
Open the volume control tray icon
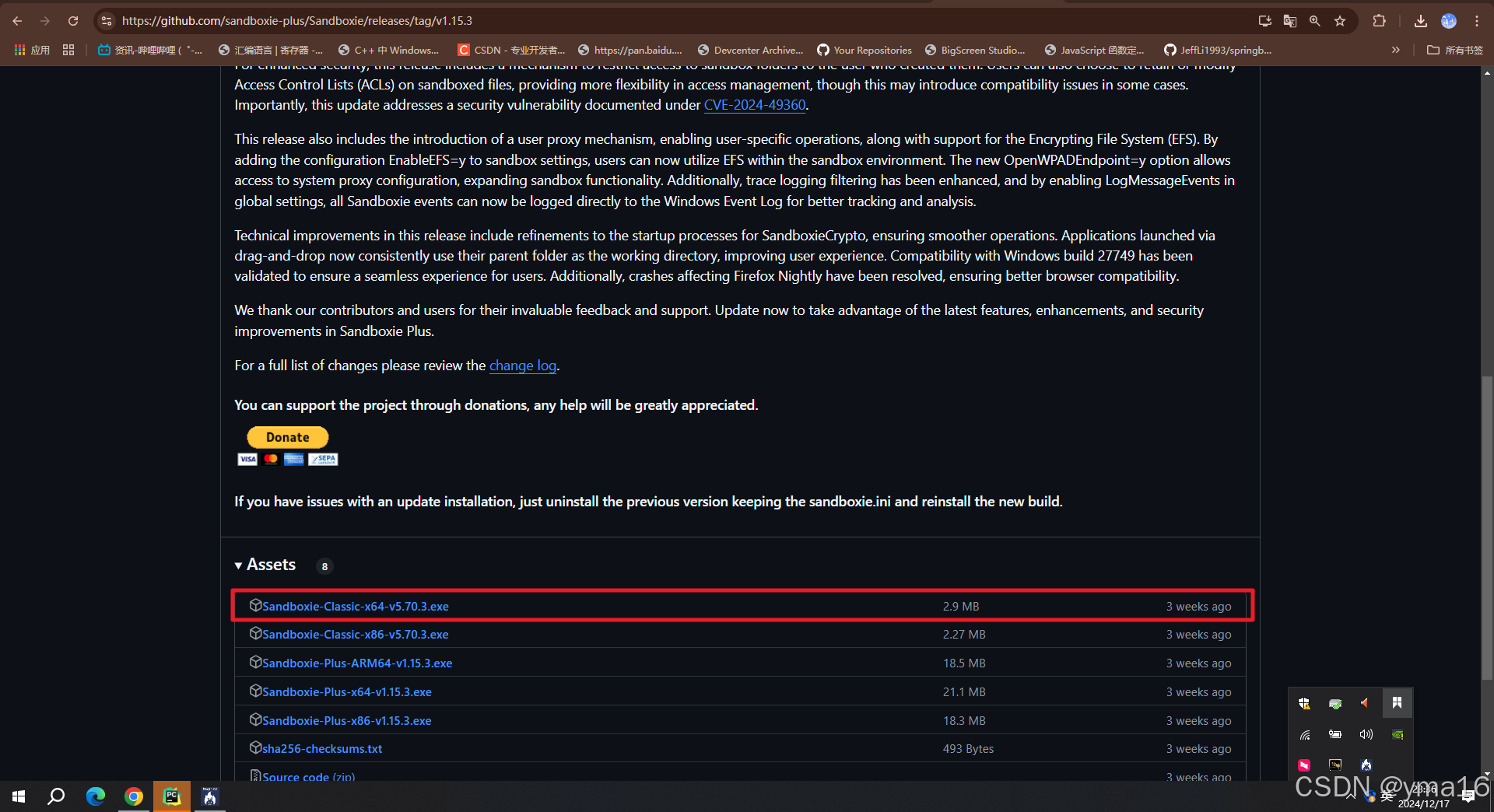(x=1366, y=734)
